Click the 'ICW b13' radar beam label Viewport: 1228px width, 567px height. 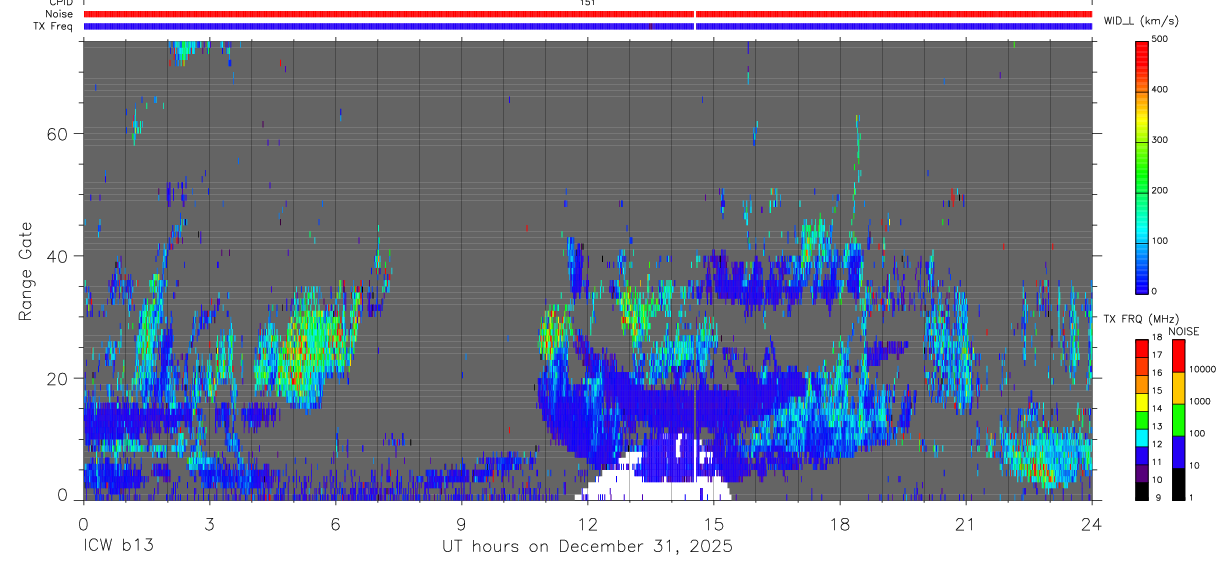coord(118,547)
